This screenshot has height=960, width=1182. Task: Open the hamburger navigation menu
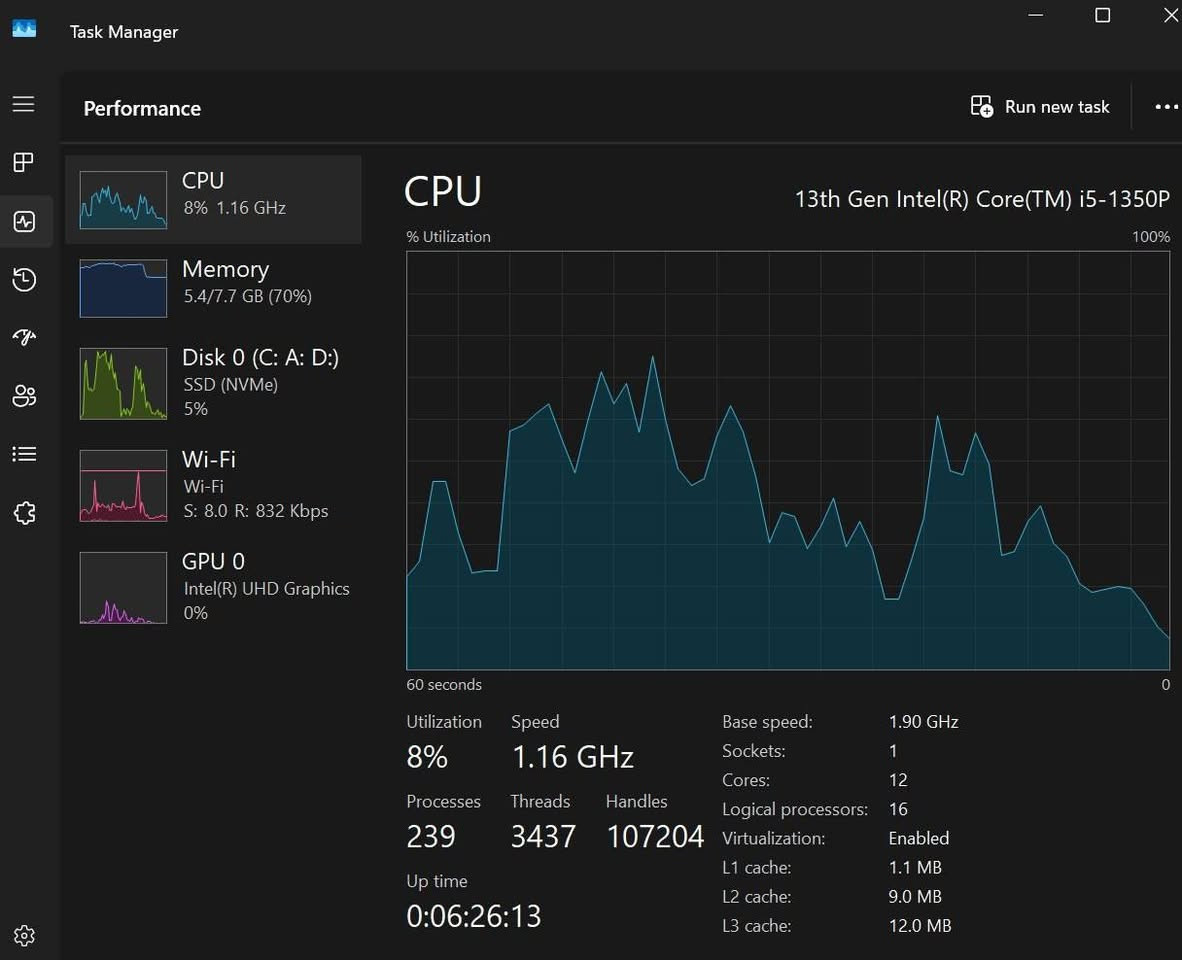[x=24, y=104]
